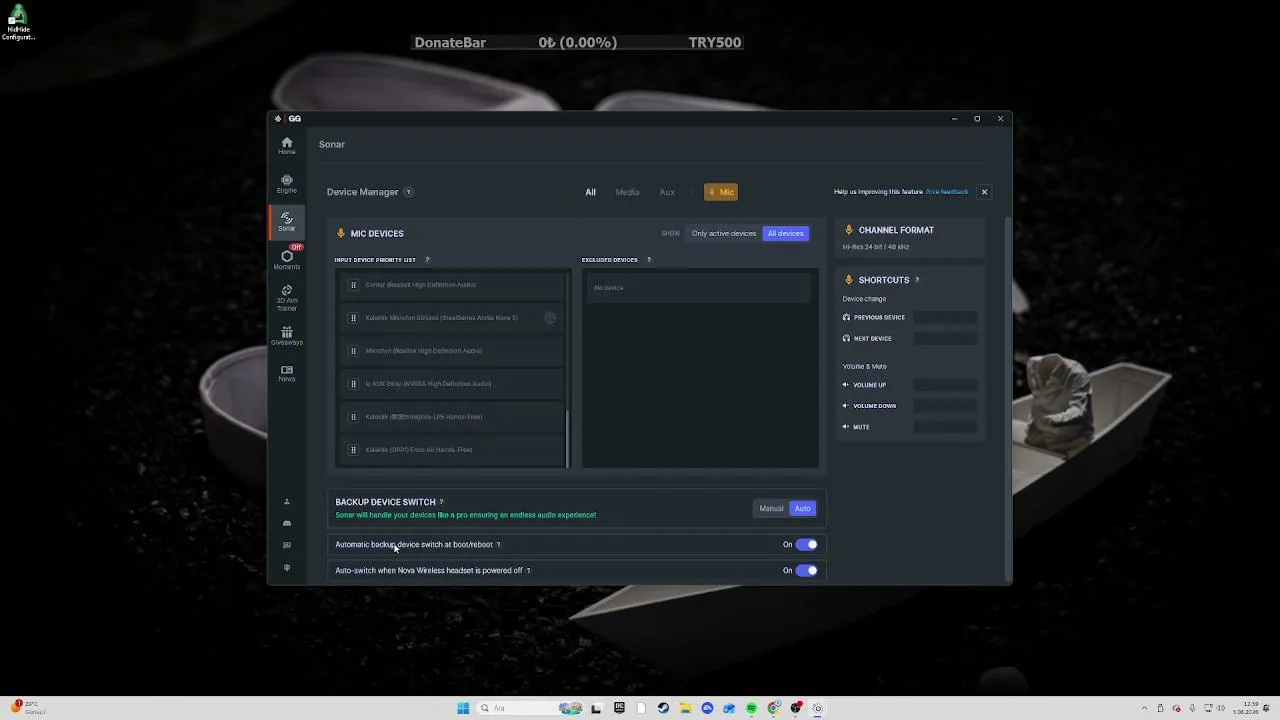Screen dimensions: 1280x720
Task: Dismiss the feedback banner
Action: (x=984, y=192)
